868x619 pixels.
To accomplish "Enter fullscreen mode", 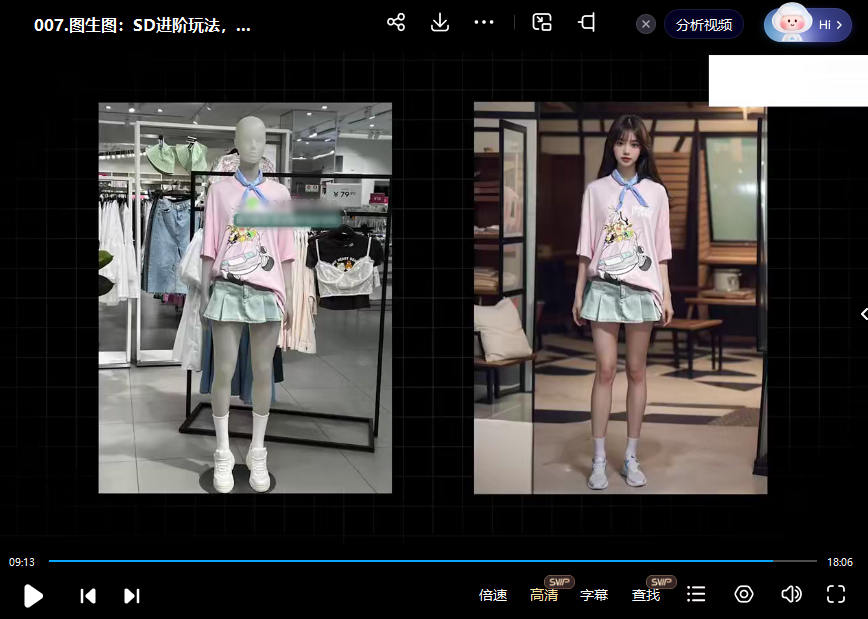I will (836, 595).
